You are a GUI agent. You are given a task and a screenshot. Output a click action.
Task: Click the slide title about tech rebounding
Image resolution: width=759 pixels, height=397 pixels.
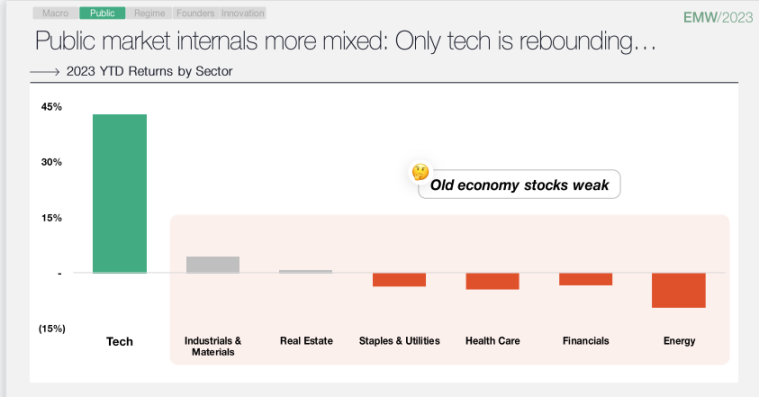coord(346,41)
